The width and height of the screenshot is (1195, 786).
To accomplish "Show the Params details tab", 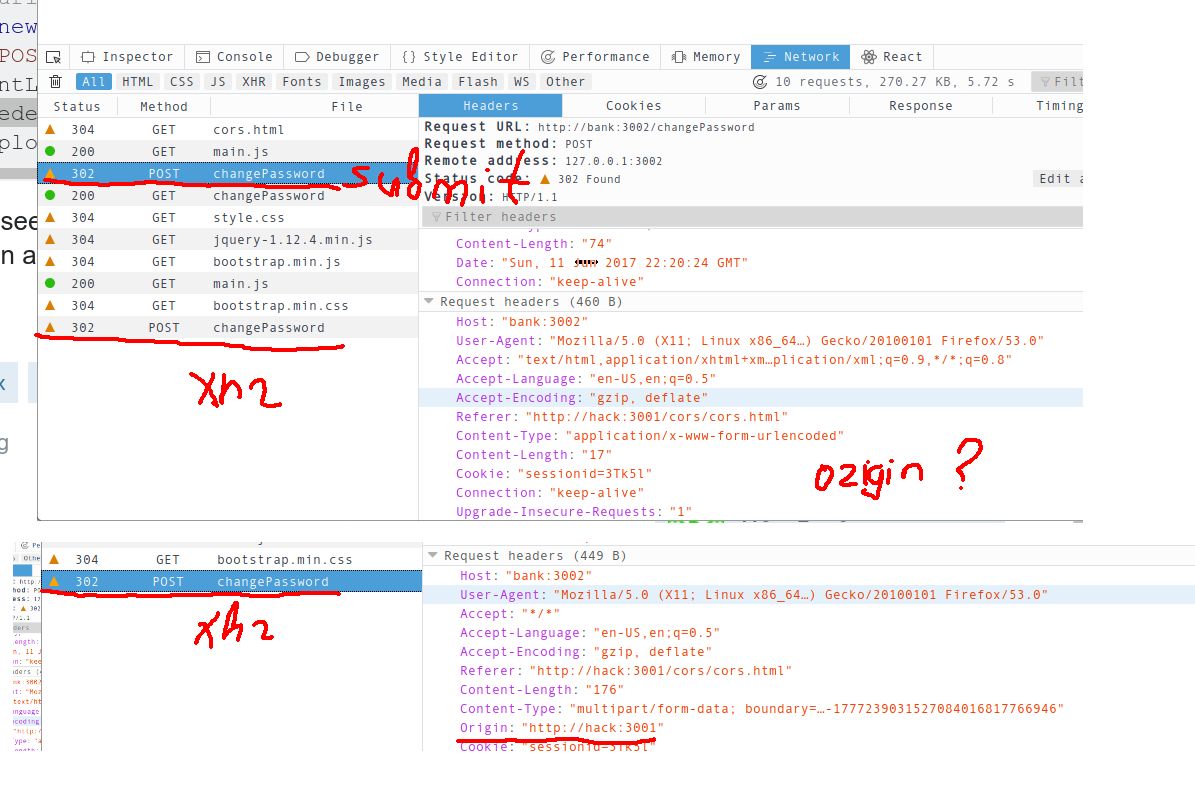I will coord(777,106).
